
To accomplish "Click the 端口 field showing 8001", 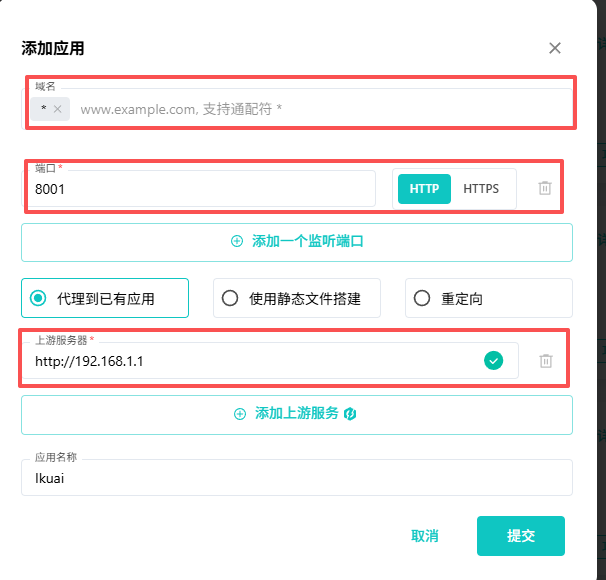I will pyautogui.click(x=200, y=188).
